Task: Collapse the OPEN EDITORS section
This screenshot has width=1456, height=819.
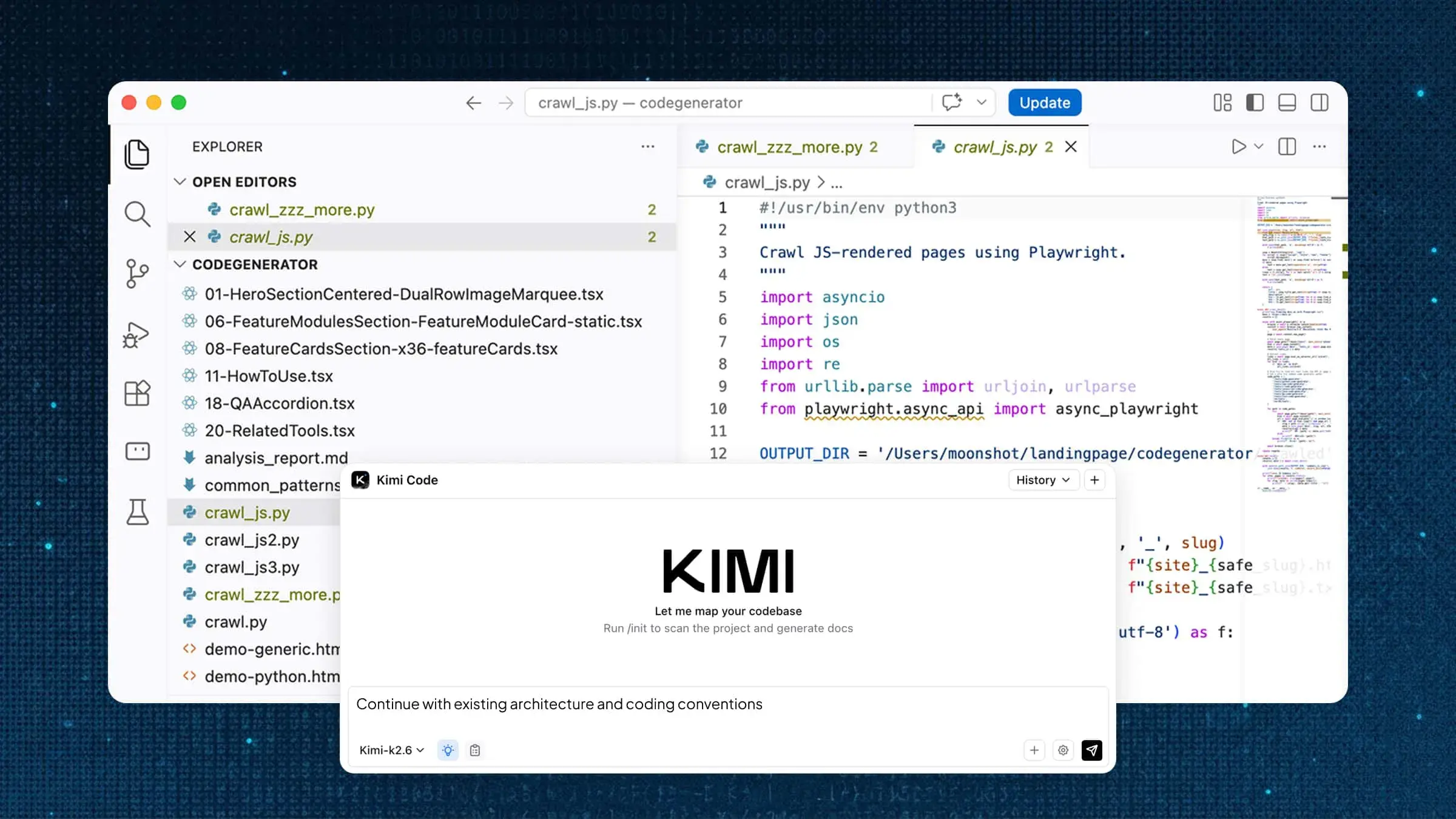Action: pyautogui.click(x=180, y=181)
